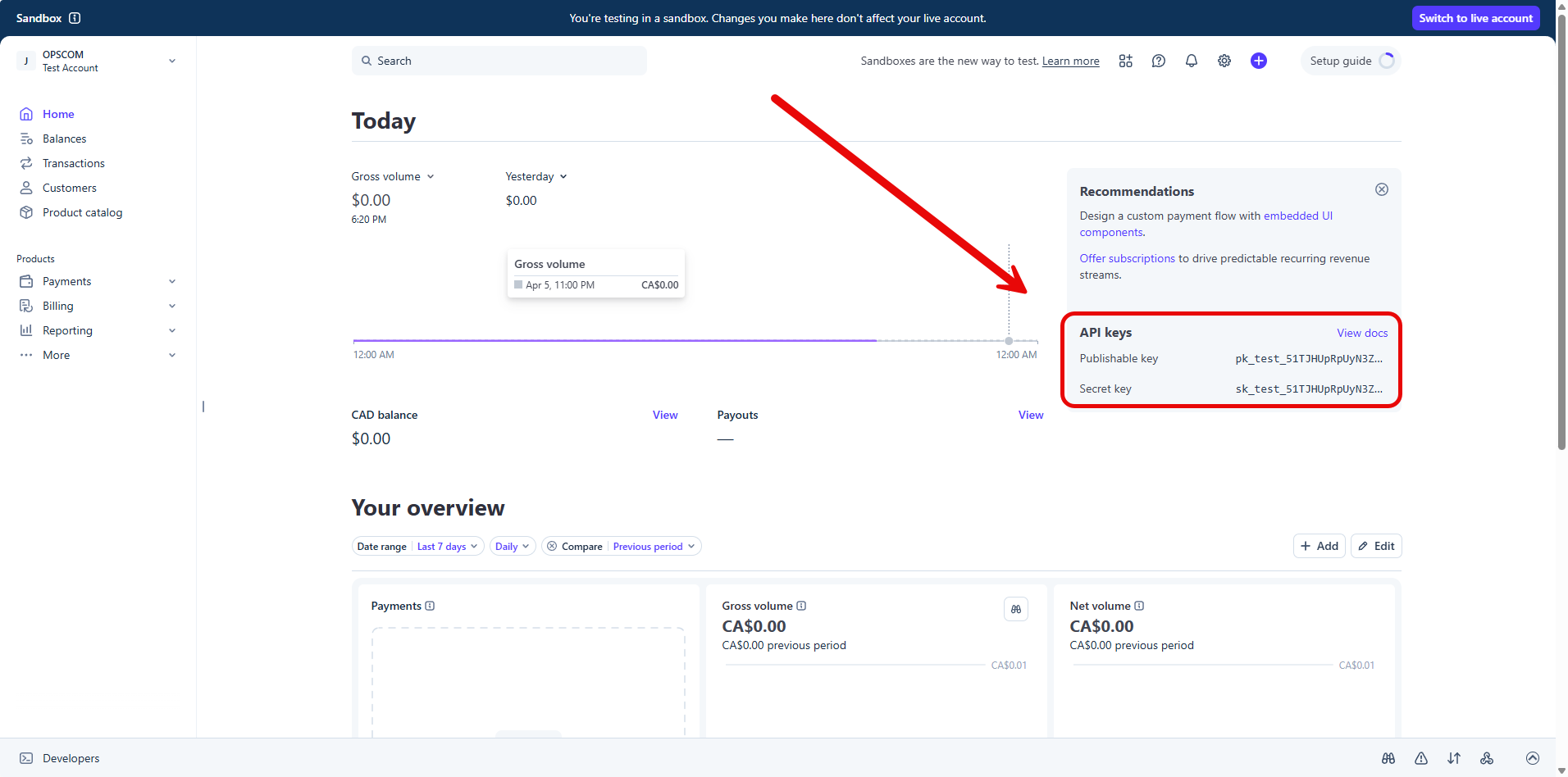1568x777 pixels.
Task: Expand the bottom developer toolbar arrow
Action: 1532,758
